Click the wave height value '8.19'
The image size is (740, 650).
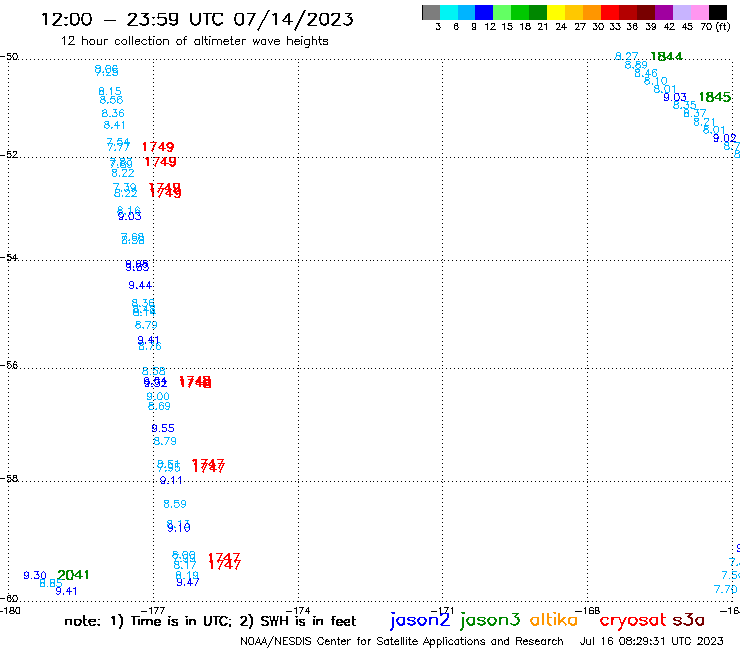pyautogui.click(x=187, y=575)
